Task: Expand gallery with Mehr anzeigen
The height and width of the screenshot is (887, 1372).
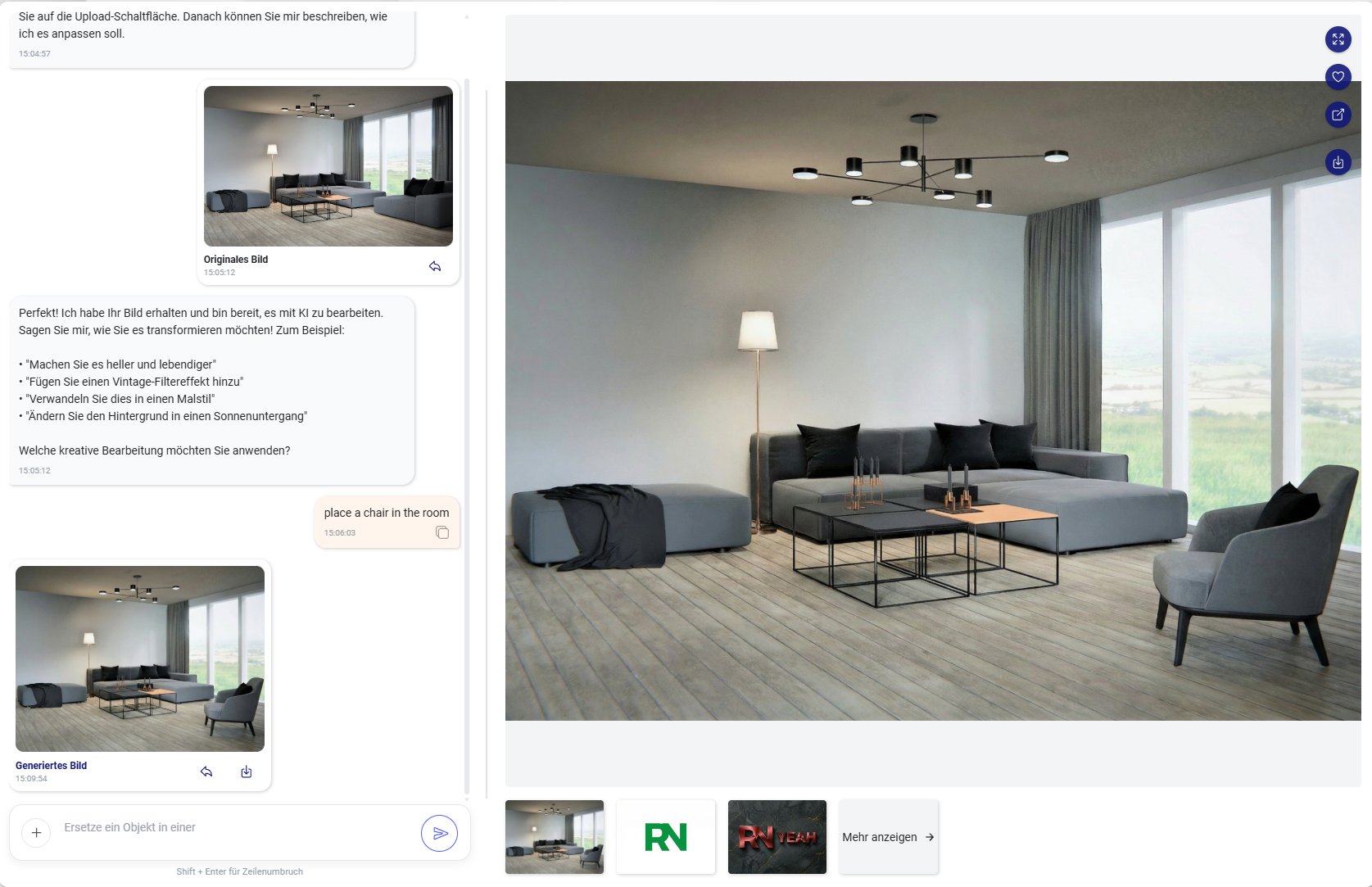Action: tap(888, 837)
